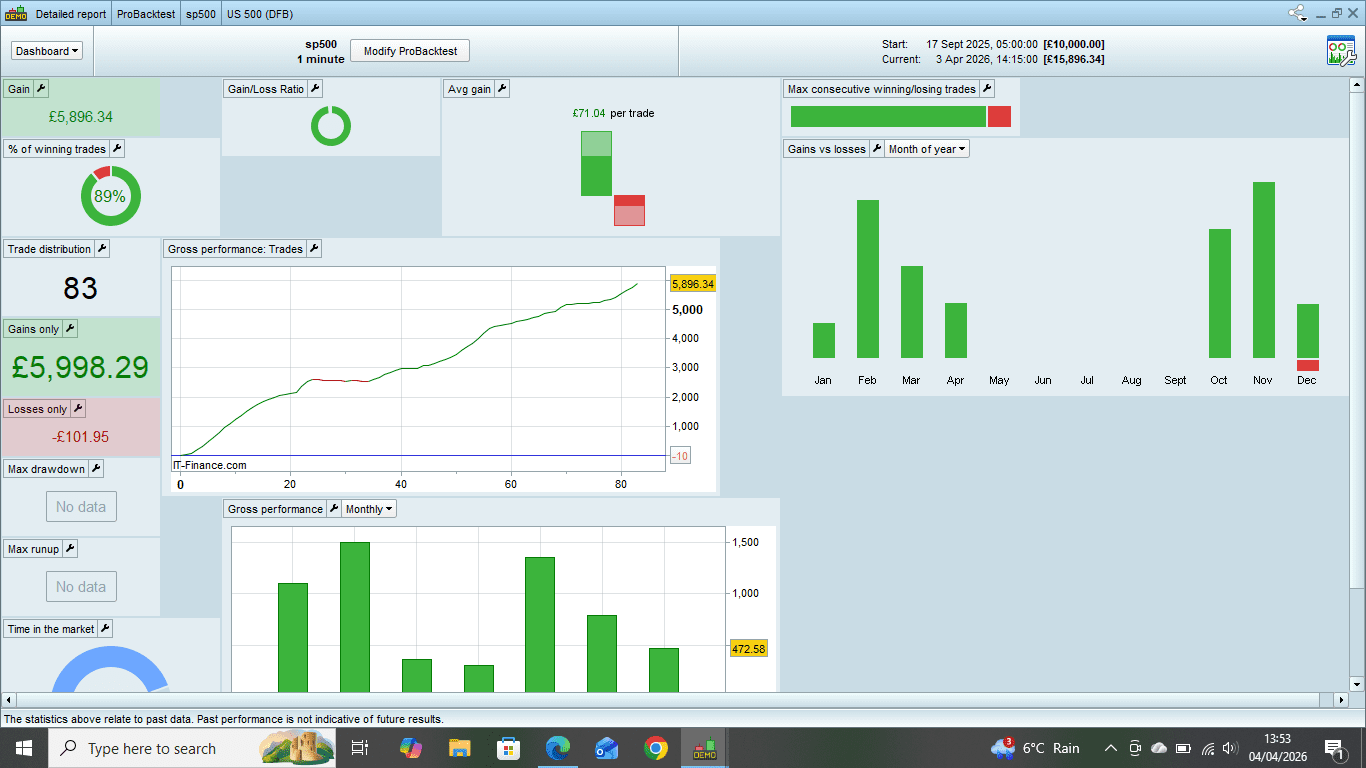Click the 89% winning trades donut chart
This screenshot has width=1366, height=768.
coord(110,196)
